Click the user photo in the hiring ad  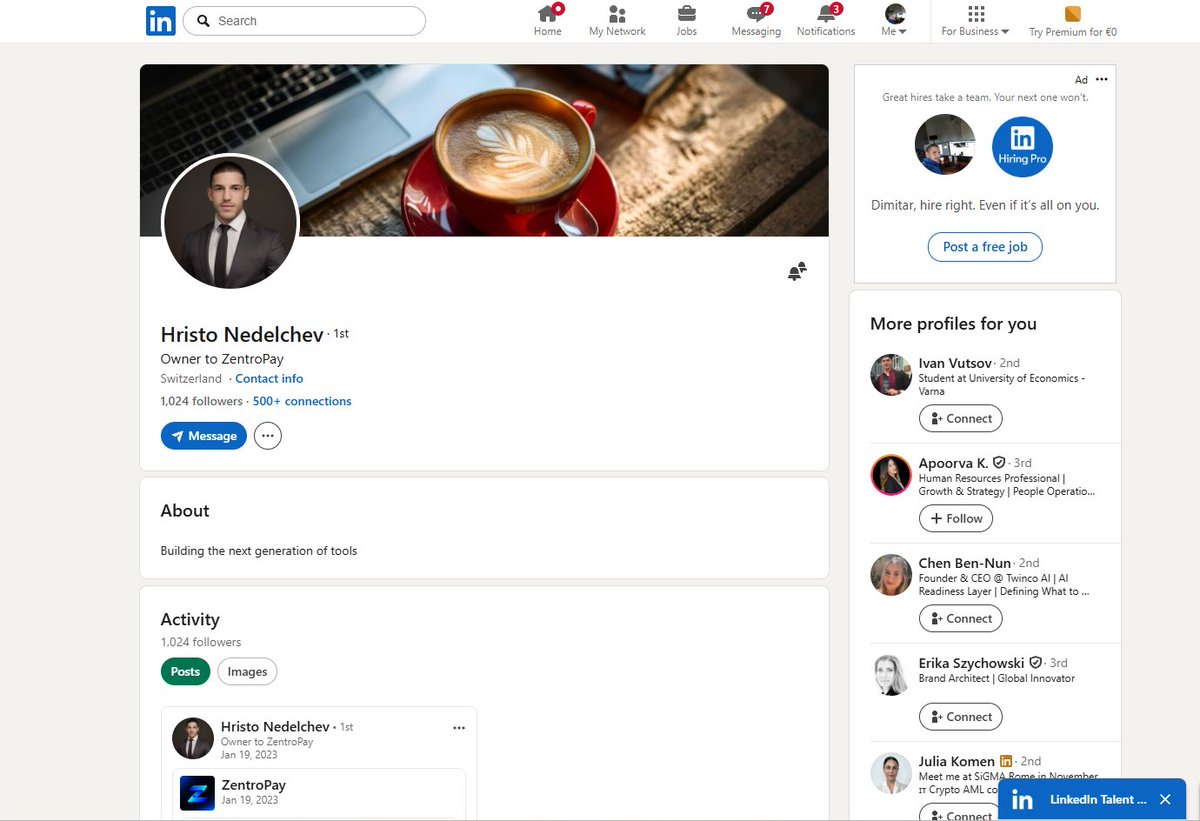tap(945, 145)
